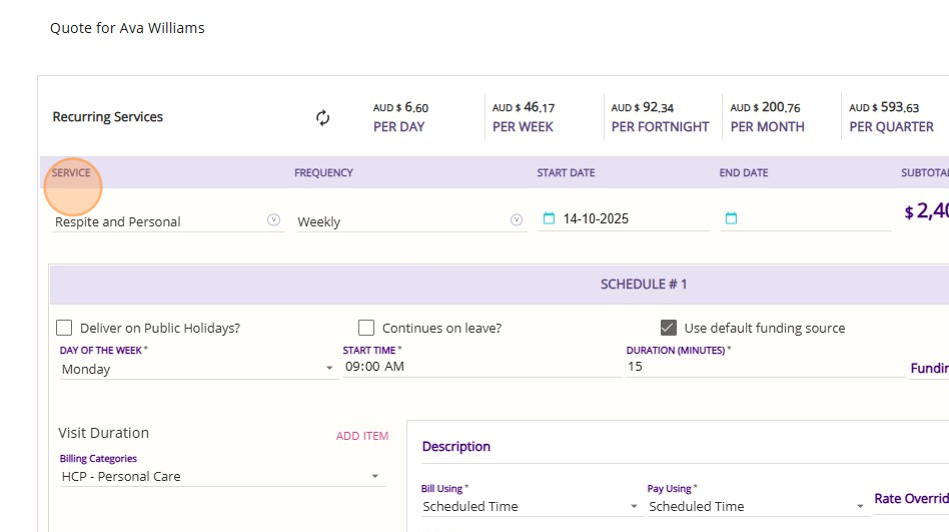Open the end date calendar icon
The height and width of the screenshot is (532, 949).
point(731,218)
